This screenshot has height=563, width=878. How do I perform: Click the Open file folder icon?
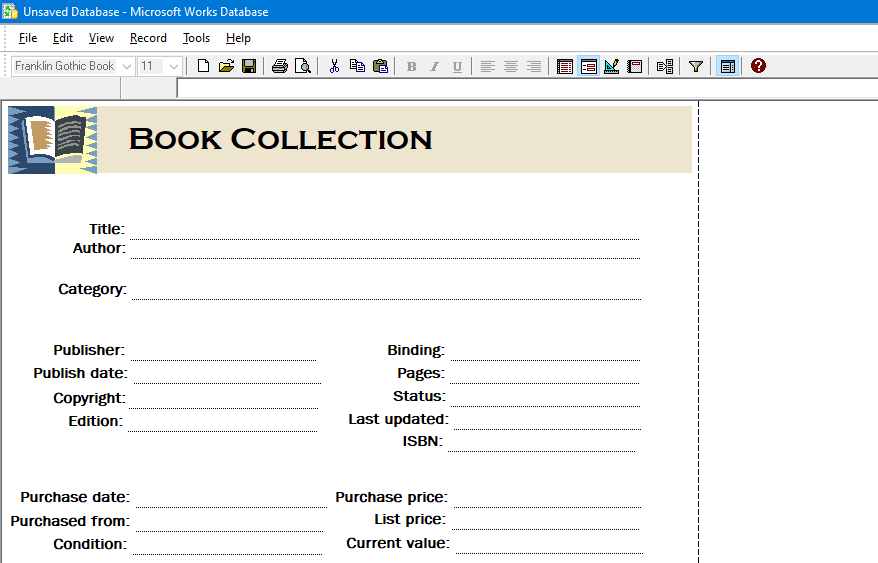(226, 66)
